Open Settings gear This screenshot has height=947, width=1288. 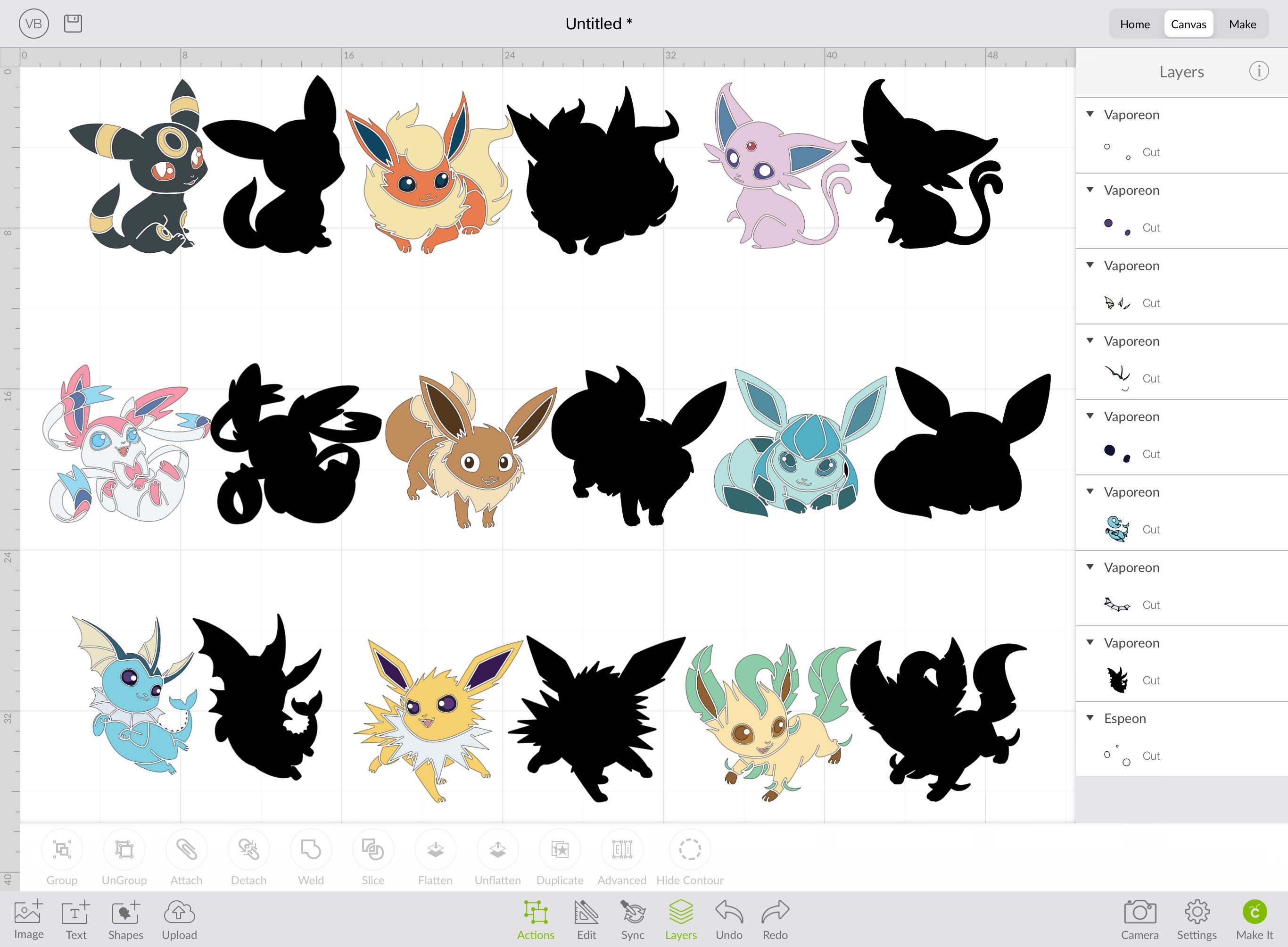tap(1197, 919)
